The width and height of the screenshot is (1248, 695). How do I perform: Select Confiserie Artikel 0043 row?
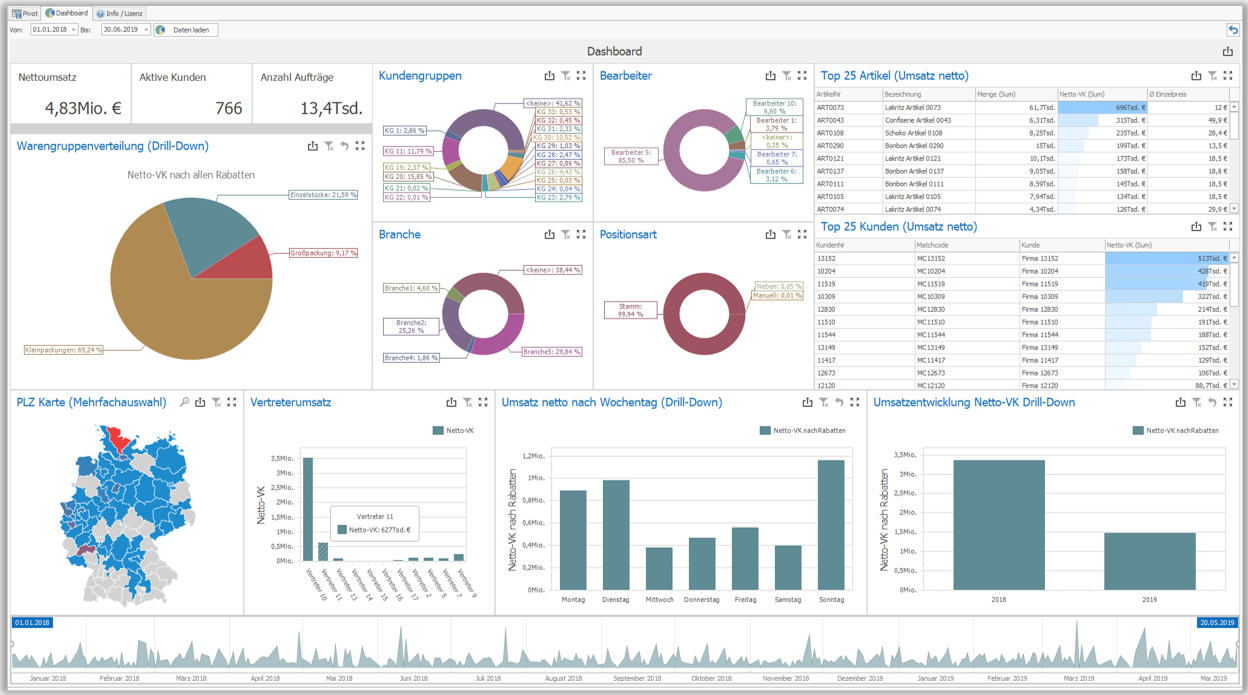click(1021, 120)
